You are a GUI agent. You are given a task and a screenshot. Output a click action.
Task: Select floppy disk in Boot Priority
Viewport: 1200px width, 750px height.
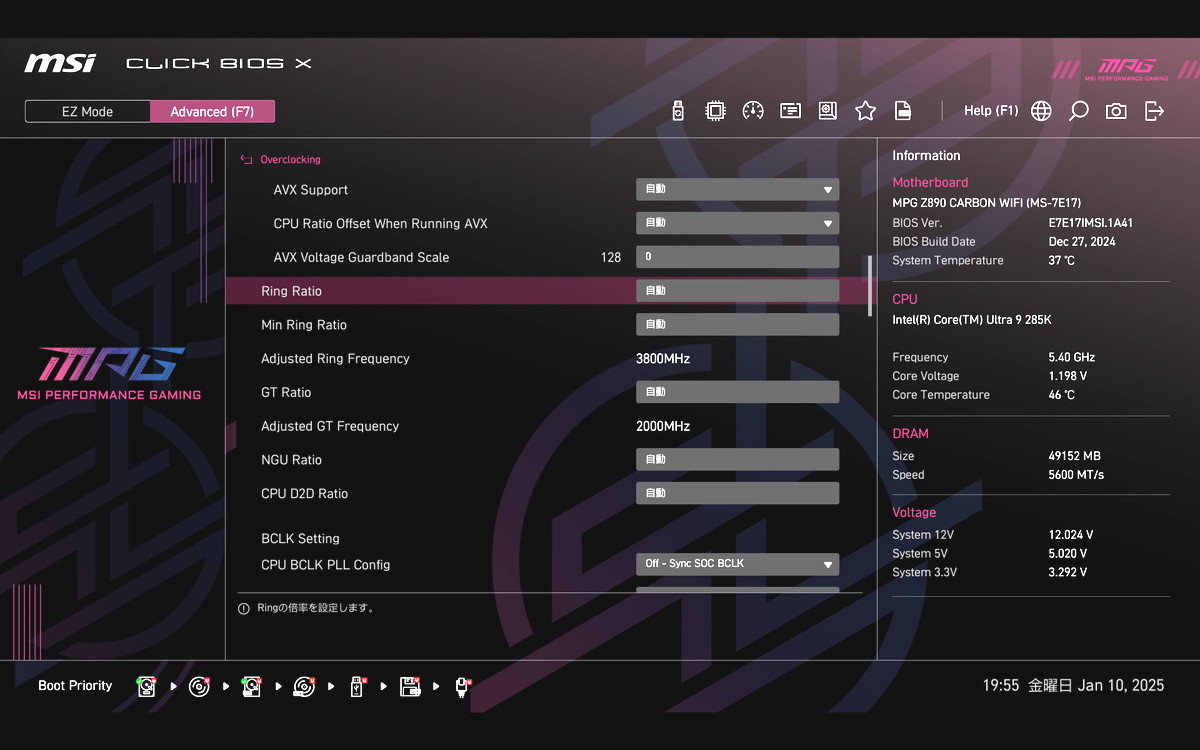pos(409,686)
